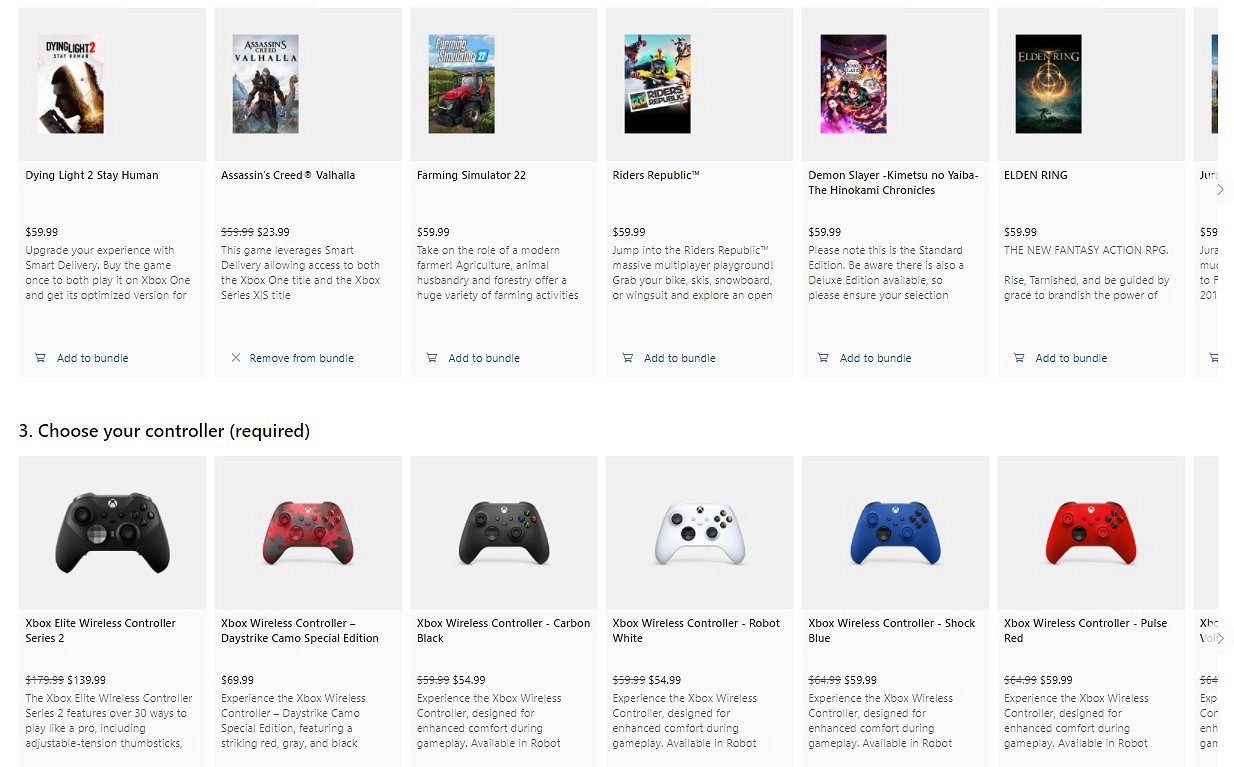
Task: Click the cart icon under Demon Slayer
Action: pyautogui.click(x=824, y=358)
